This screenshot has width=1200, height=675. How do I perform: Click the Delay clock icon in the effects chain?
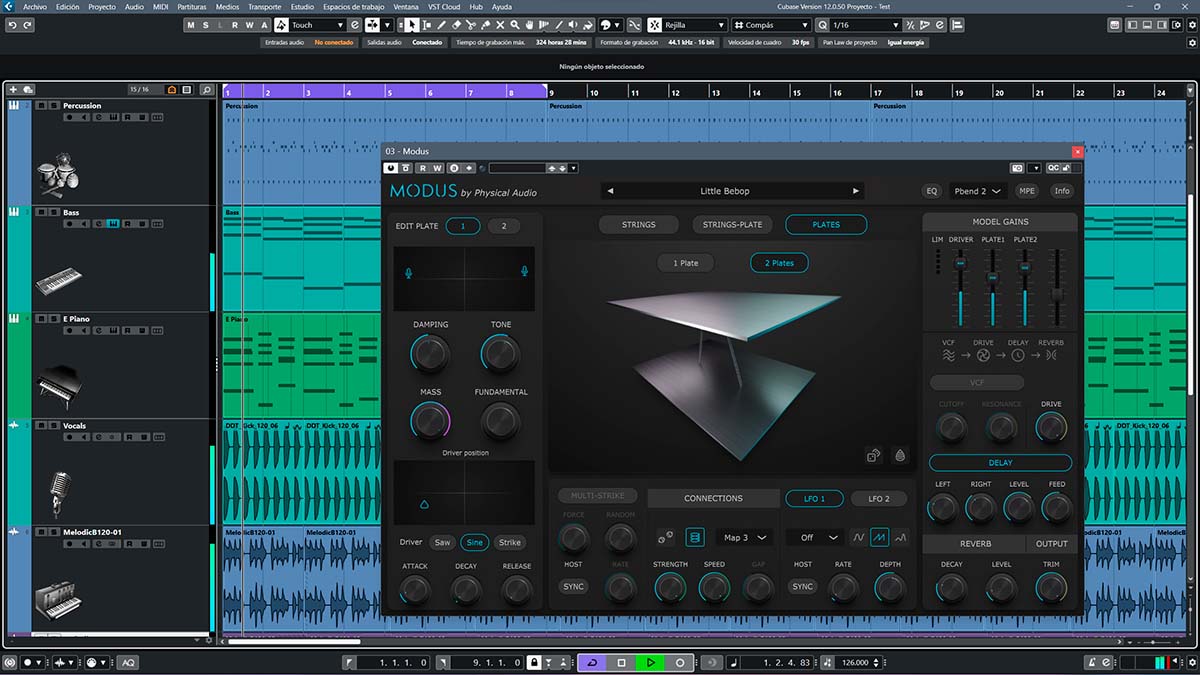[x=1018, y=355]
